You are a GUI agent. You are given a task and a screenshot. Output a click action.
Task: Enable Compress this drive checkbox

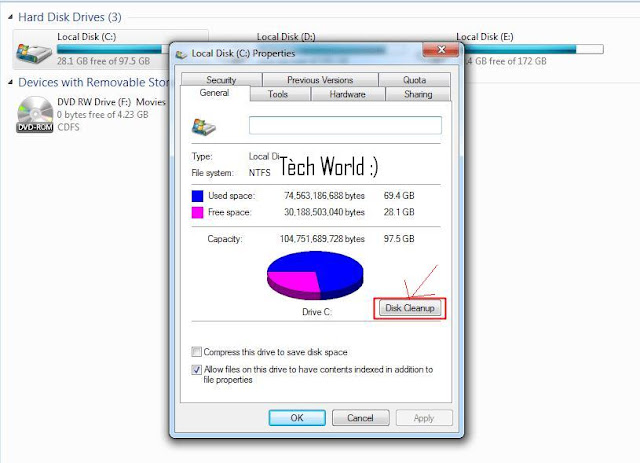pyautogui.click(x=196, y=352)
